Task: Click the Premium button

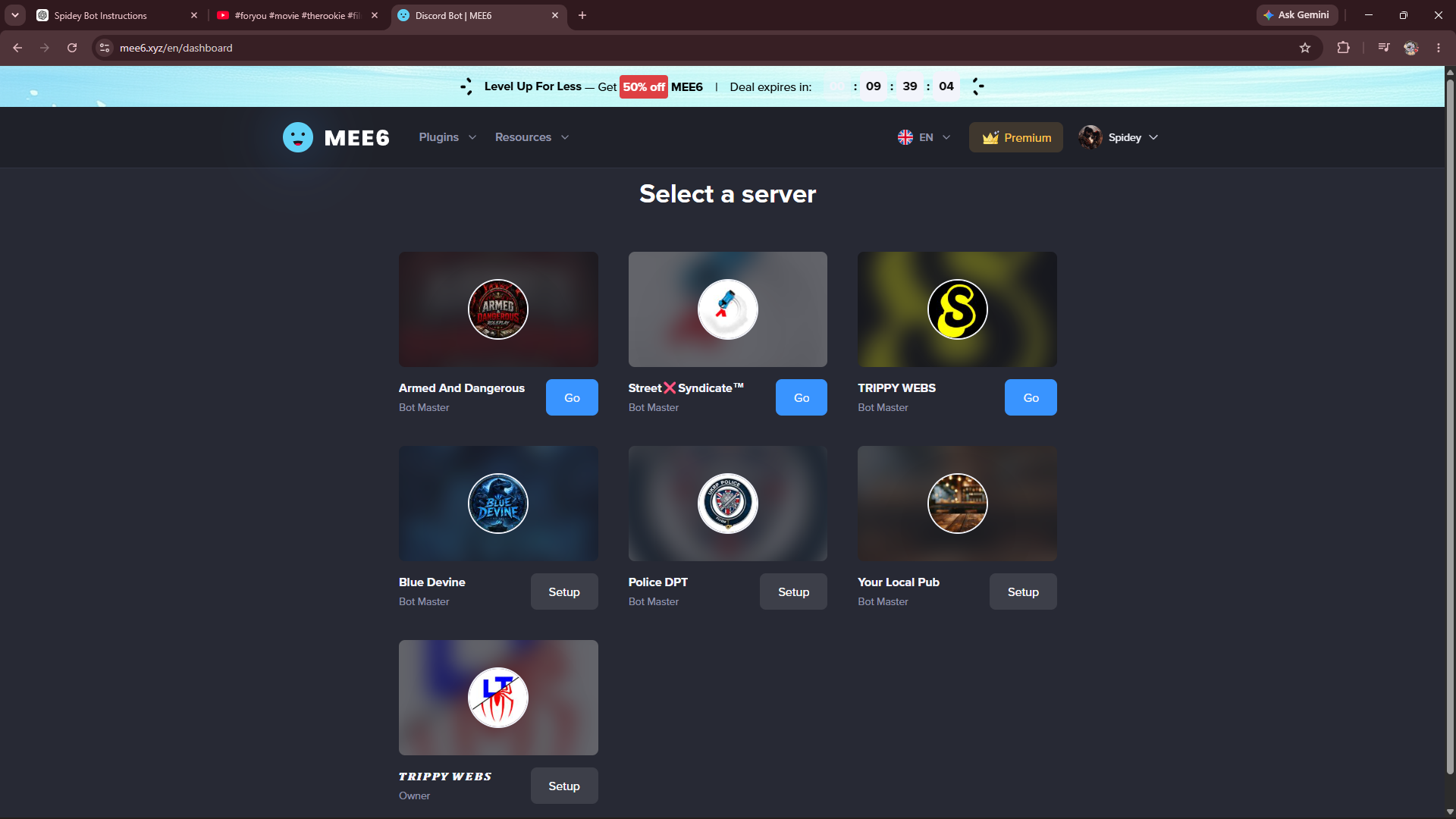Action: (1016, 137)
